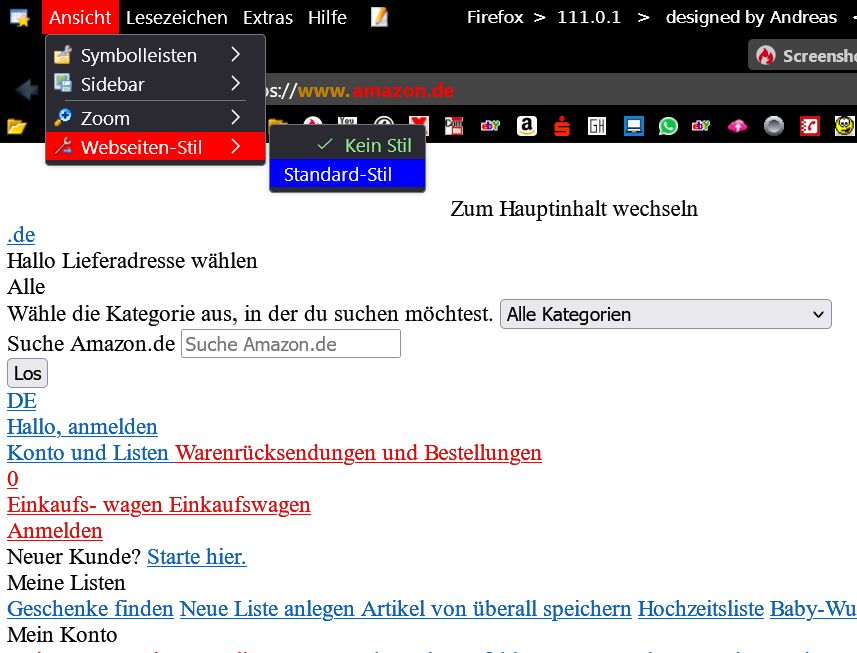
Task: Open the Lesezeichen menu
Action: point(176,17)
